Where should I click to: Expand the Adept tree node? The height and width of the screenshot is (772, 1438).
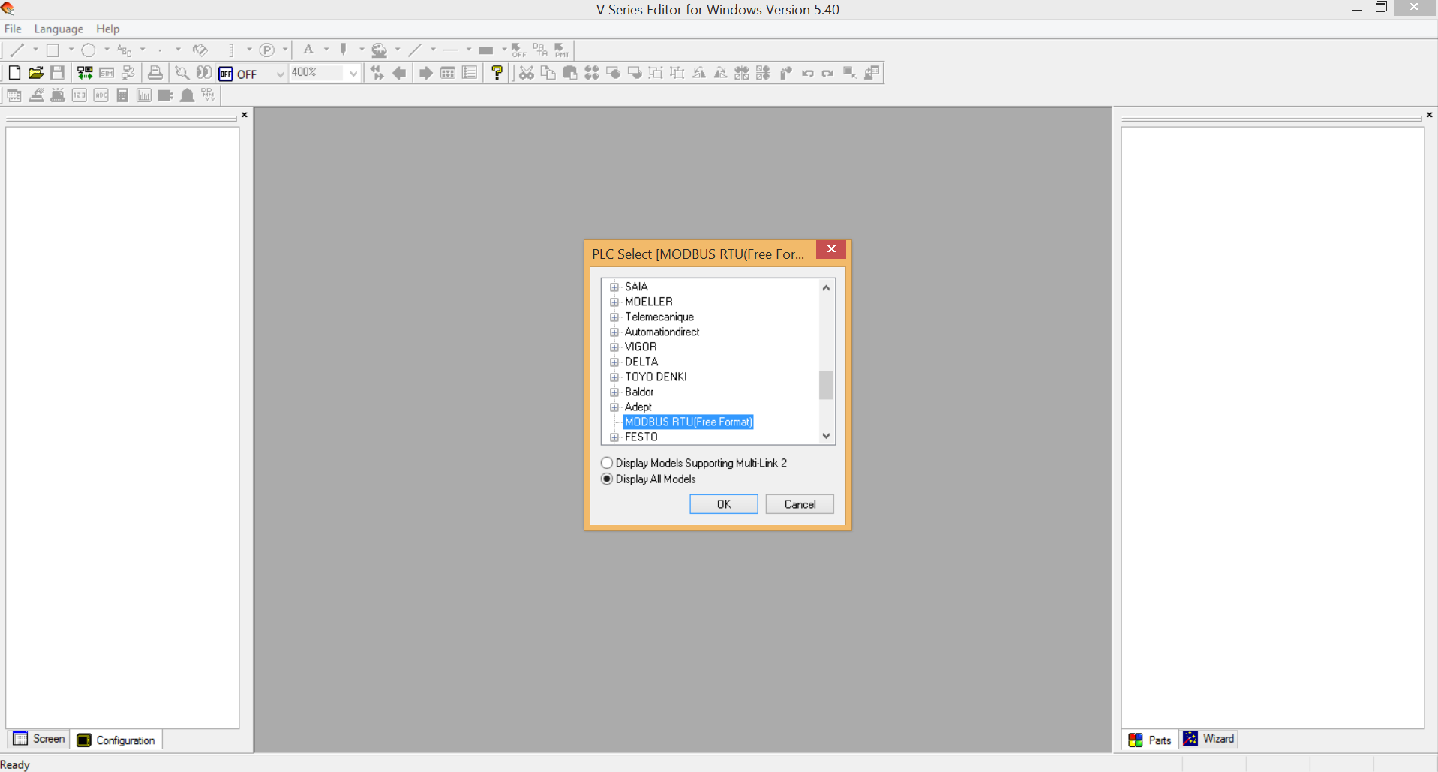coord(614,407)
